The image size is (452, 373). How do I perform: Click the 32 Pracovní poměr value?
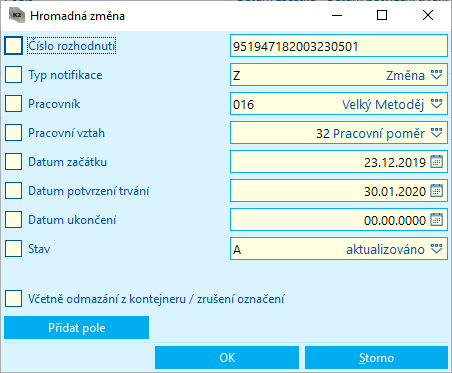point(370,133)
